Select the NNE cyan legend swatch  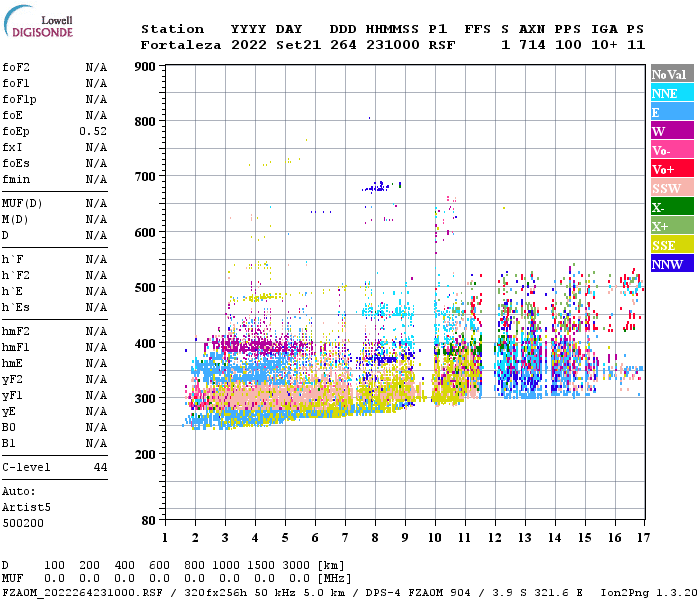pos(672,93)
